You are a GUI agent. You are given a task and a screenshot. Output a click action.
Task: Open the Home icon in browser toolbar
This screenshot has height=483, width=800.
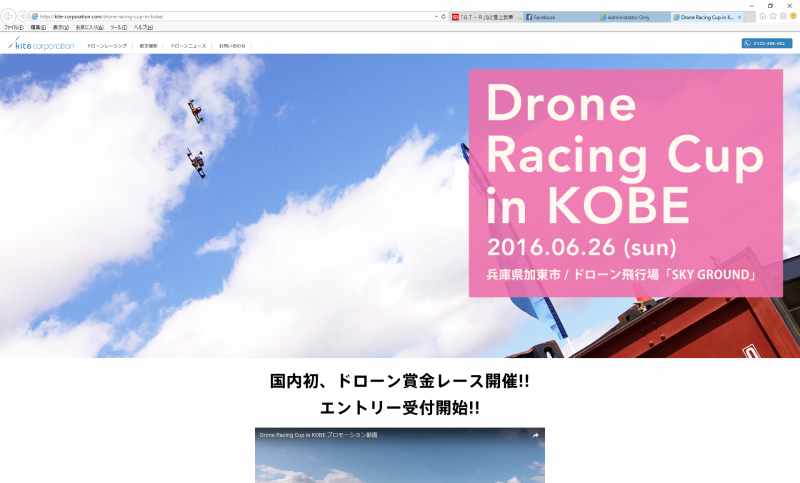point(763,17)
